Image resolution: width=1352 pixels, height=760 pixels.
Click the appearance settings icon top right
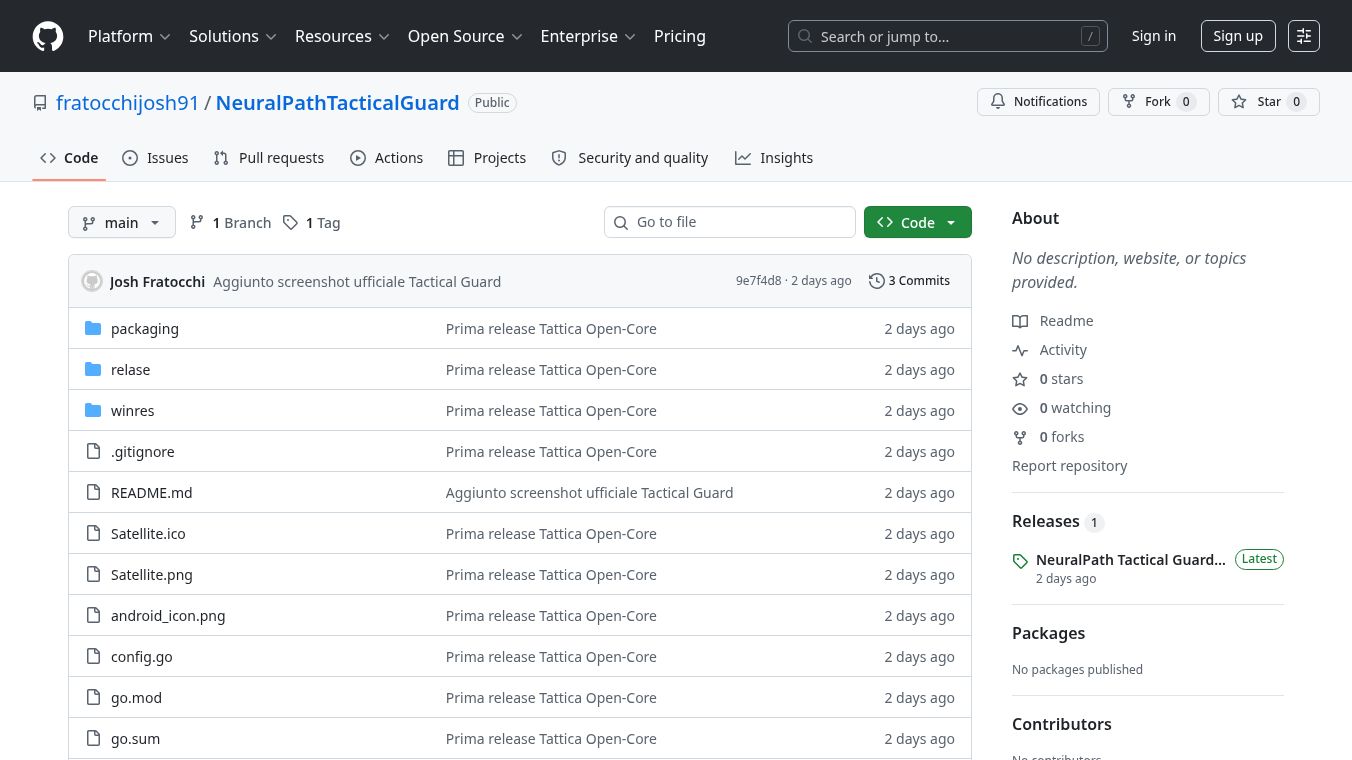point(1303,36)
